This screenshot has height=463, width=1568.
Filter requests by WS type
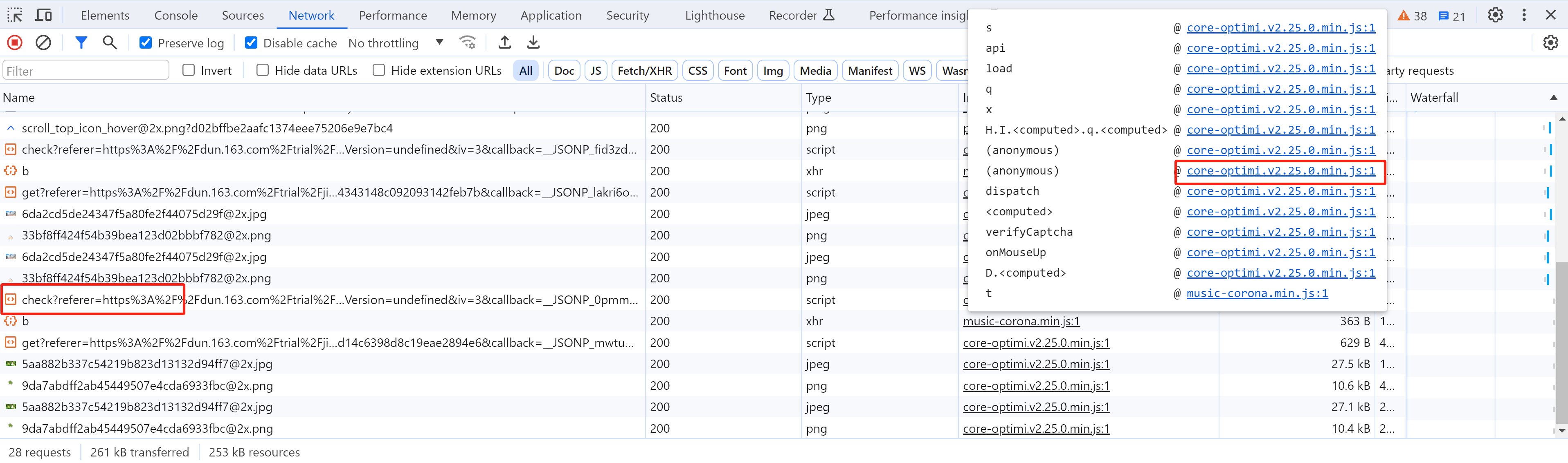coord(917,71)
